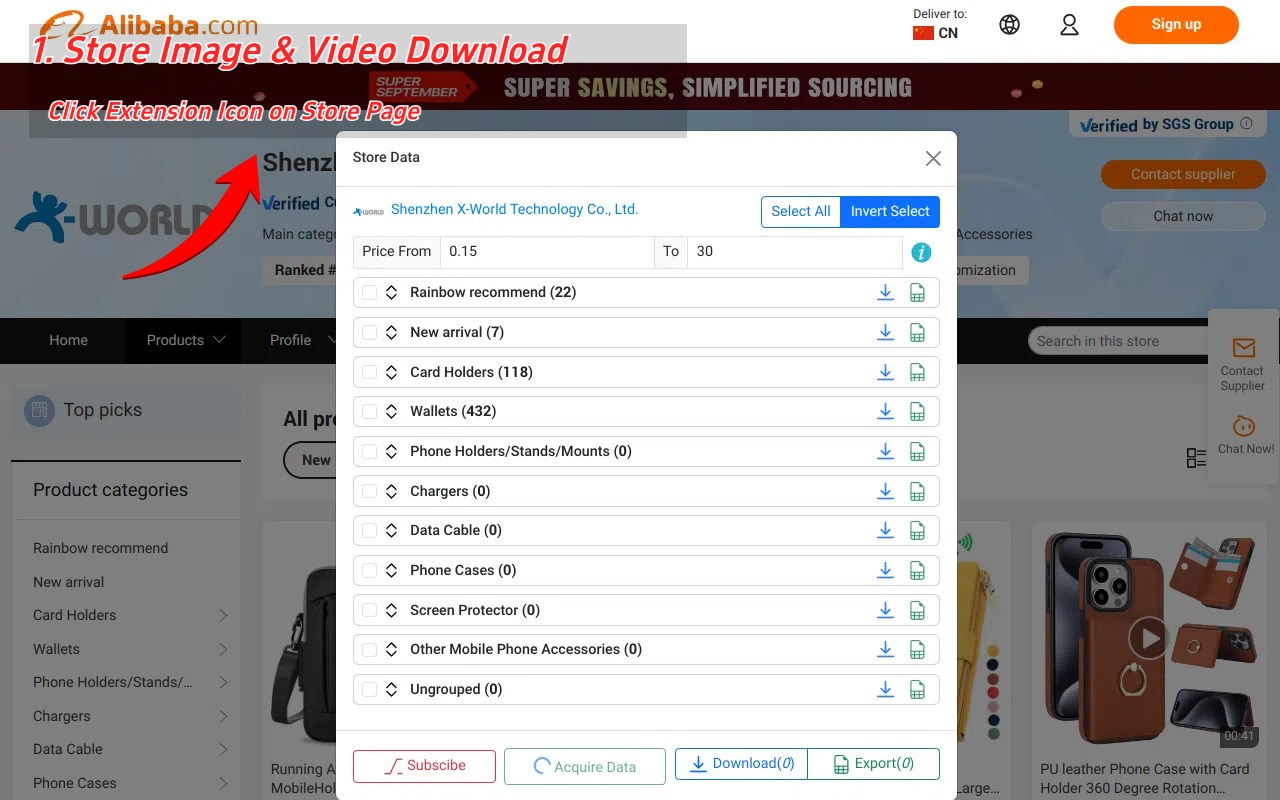The height and width of the screenshot is (800, 1280).
Task: Click the Search in this store field
Action: pyautogui.click(x=1120, y=341)
